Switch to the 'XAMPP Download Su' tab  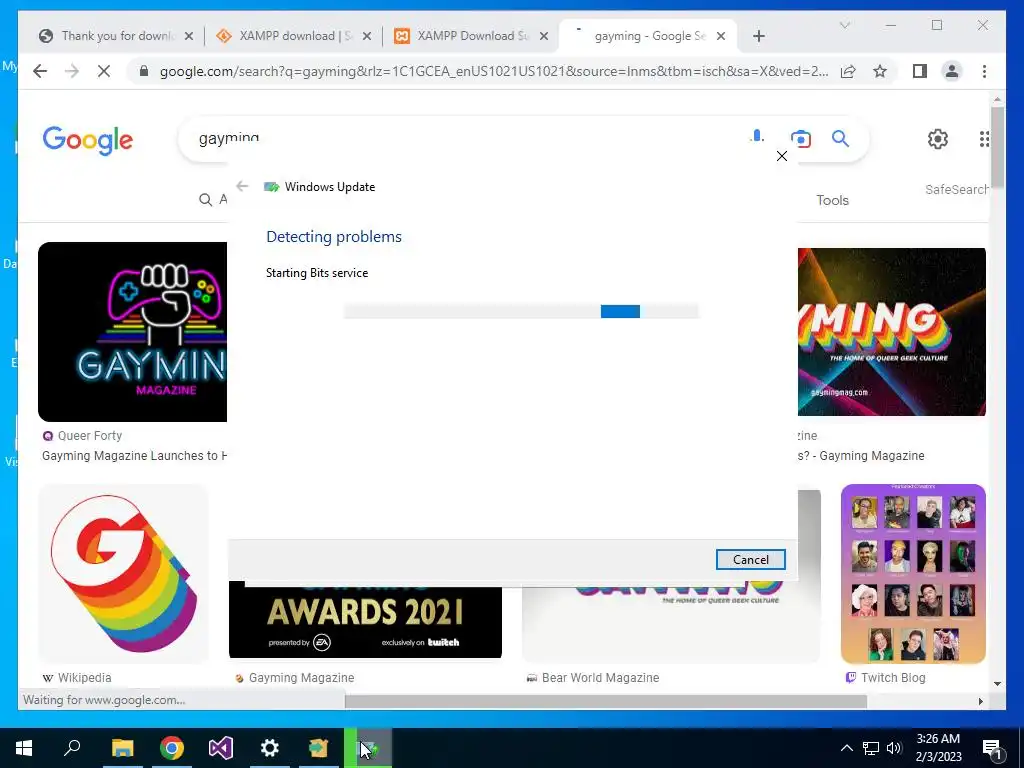pyautogui.click(x=473, y=36)
